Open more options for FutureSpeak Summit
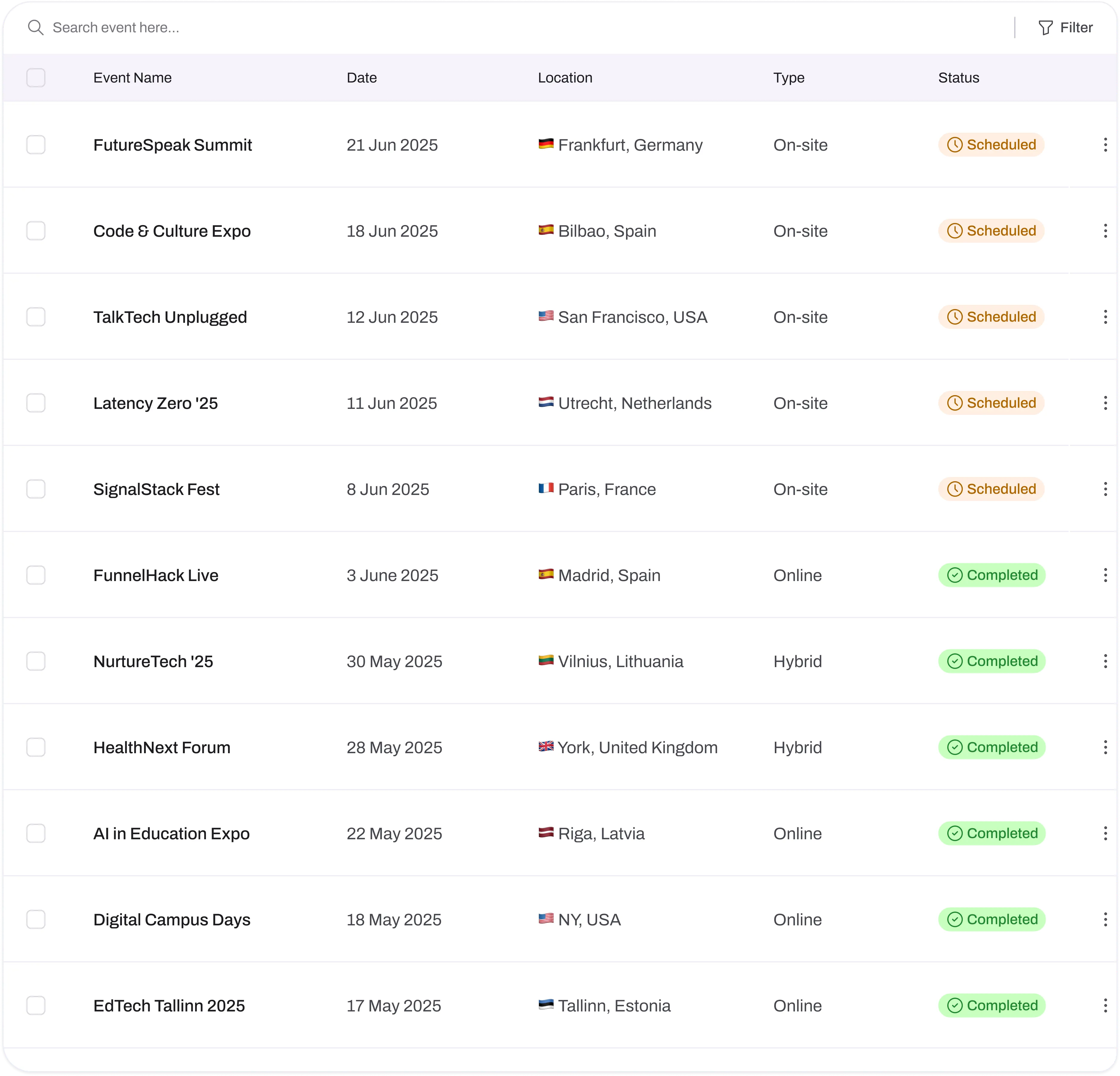The height and width of the screenshot is (1076, 1120). tap(1105, 145)
